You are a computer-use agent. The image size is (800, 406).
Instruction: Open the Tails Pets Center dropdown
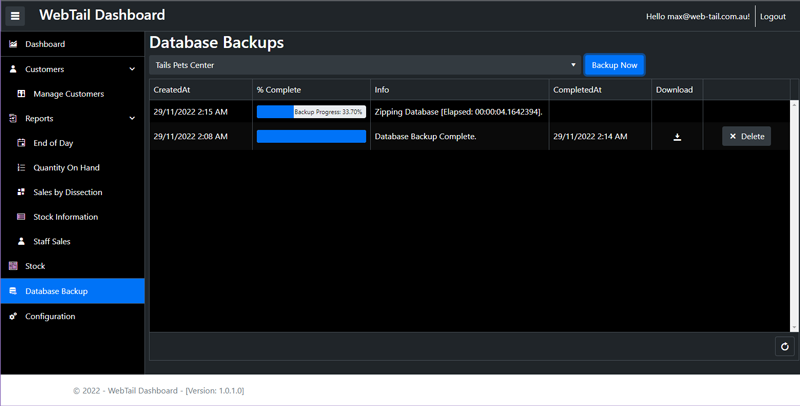[365, 65]
